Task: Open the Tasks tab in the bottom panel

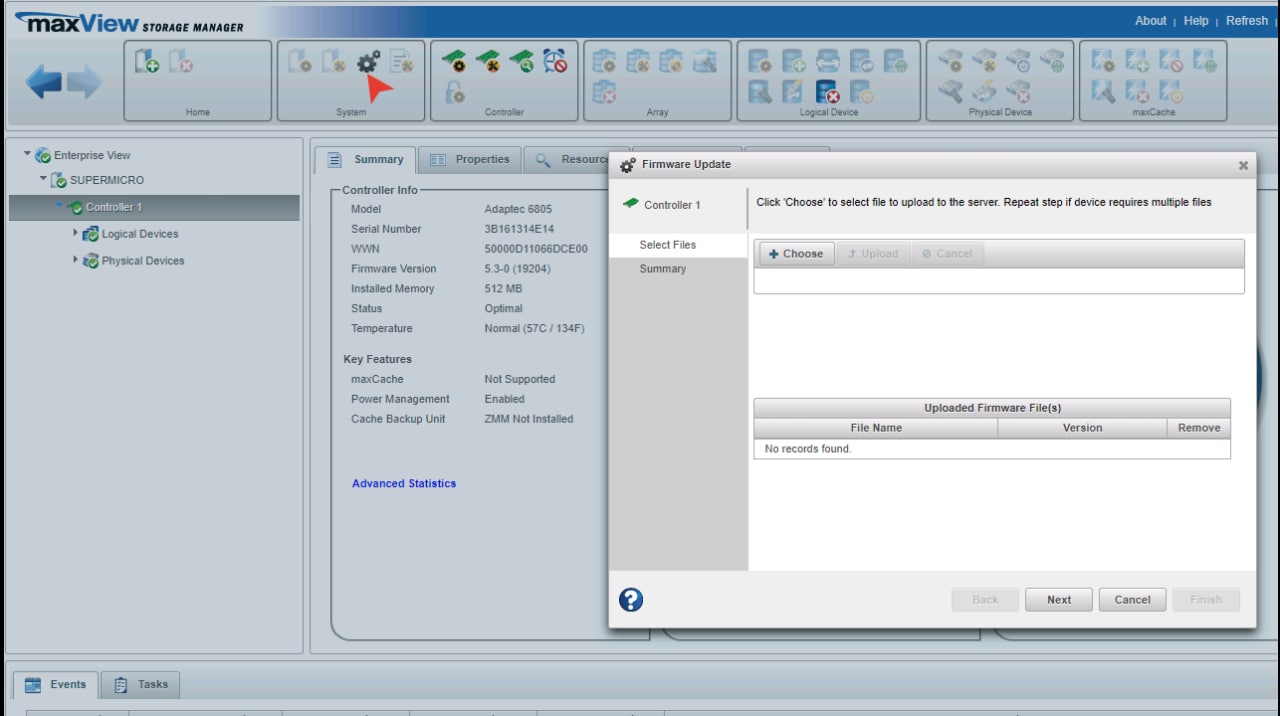Action: (x=140, y=685)
